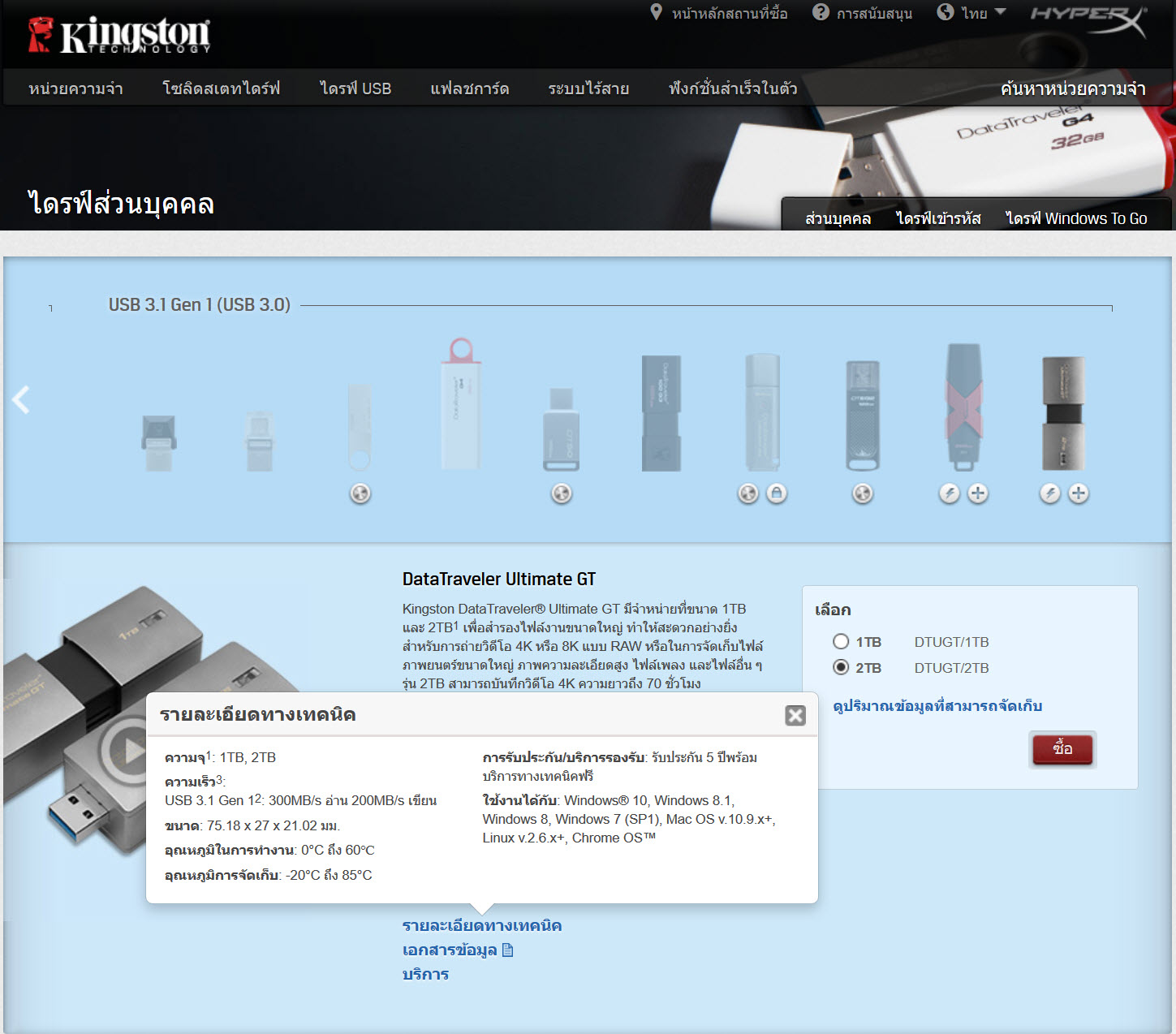Select the slim metal keyring drive thumbnail

click(360, 427)
